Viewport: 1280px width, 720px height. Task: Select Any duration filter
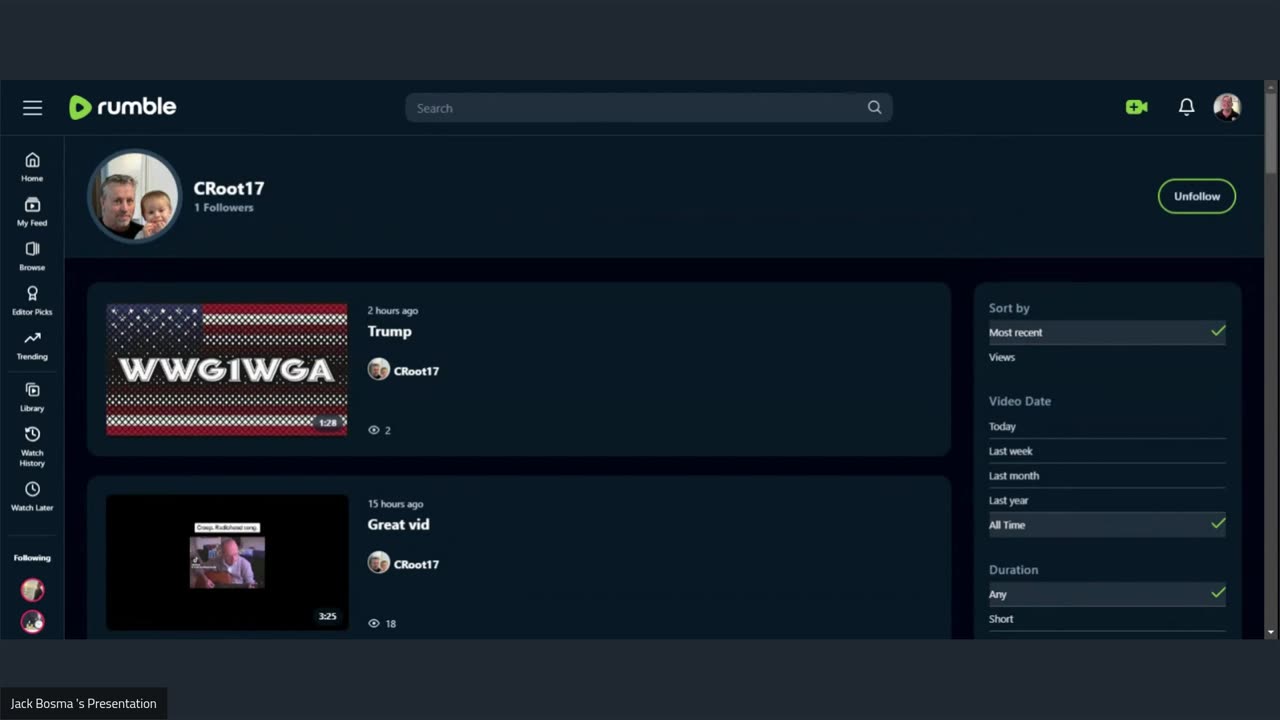tap(1107, 594)
